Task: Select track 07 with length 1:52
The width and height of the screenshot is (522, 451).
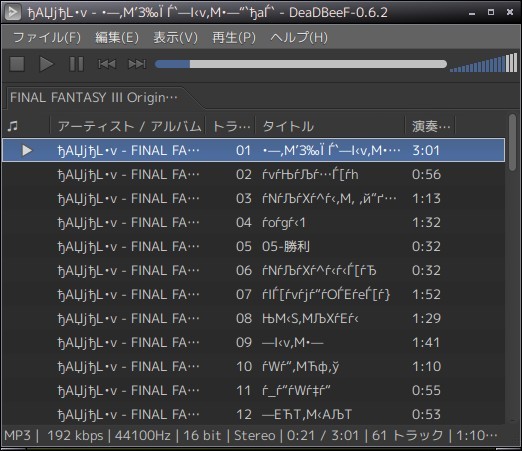Action: click(254, 294)
